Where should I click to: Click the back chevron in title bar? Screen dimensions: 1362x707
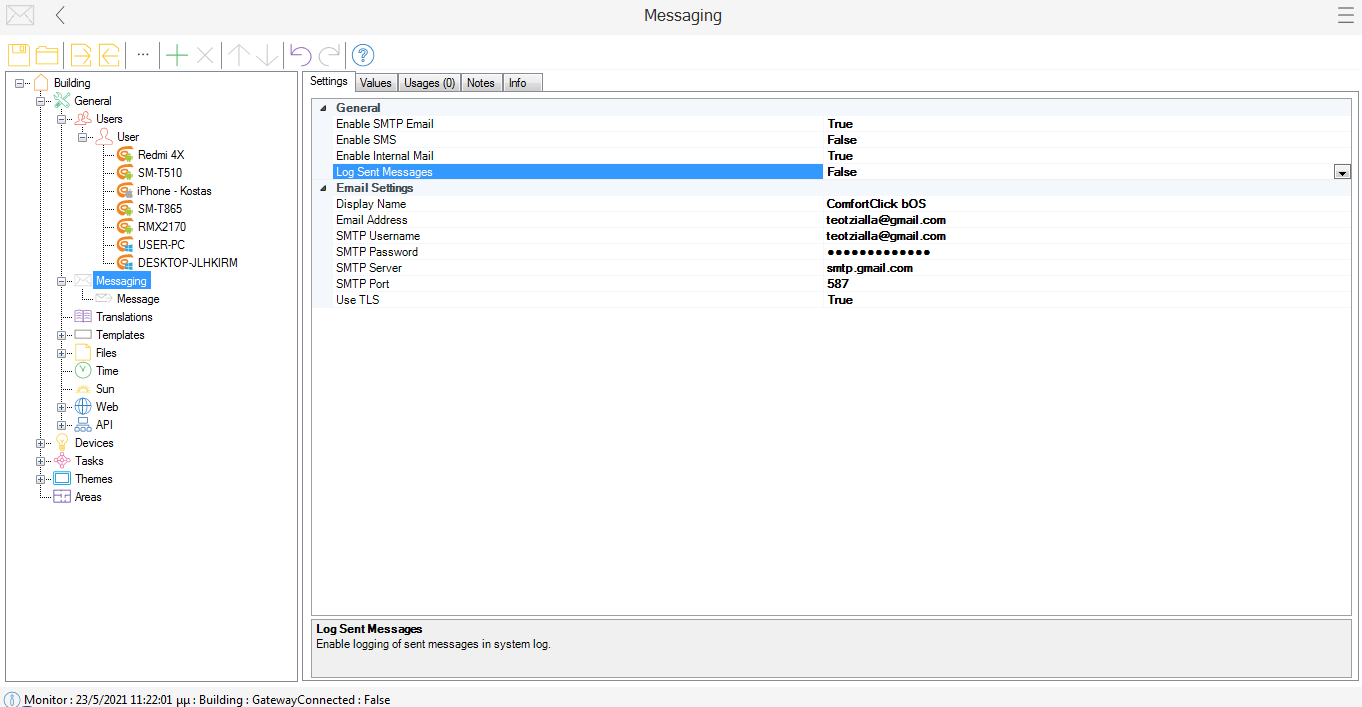point(60,15)
